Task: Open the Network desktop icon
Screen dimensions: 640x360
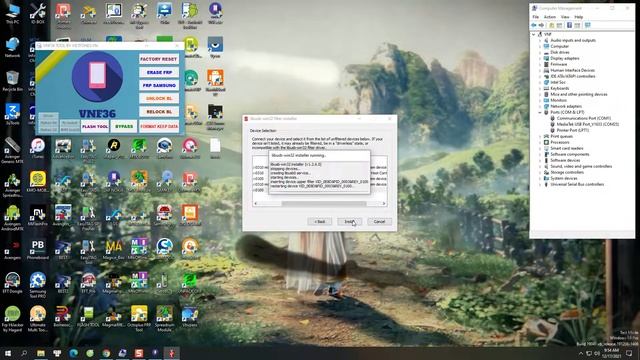Action: tap(12, 47)
